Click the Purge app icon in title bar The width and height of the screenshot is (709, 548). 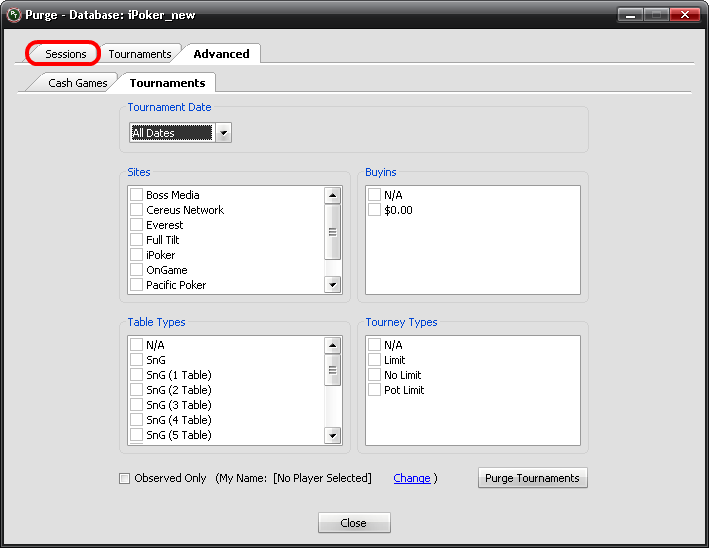tap(14, 15)
